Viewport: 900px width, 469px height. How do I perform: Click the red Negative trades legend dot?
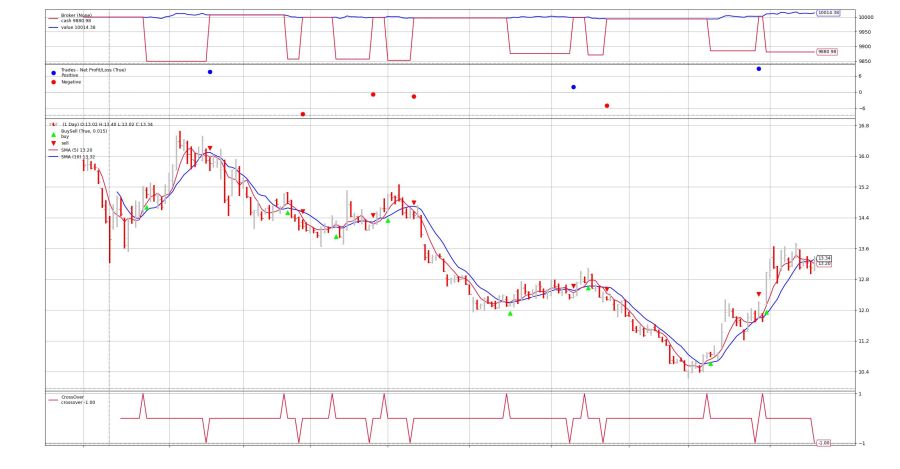[x=53, y=82]
